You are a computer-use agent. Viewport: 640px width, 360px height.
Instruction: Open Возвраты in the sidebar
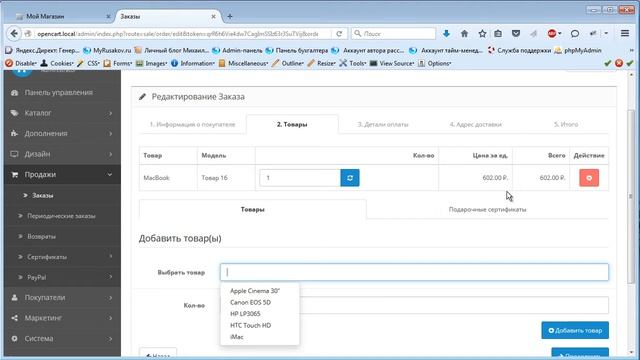coord(62,236)
